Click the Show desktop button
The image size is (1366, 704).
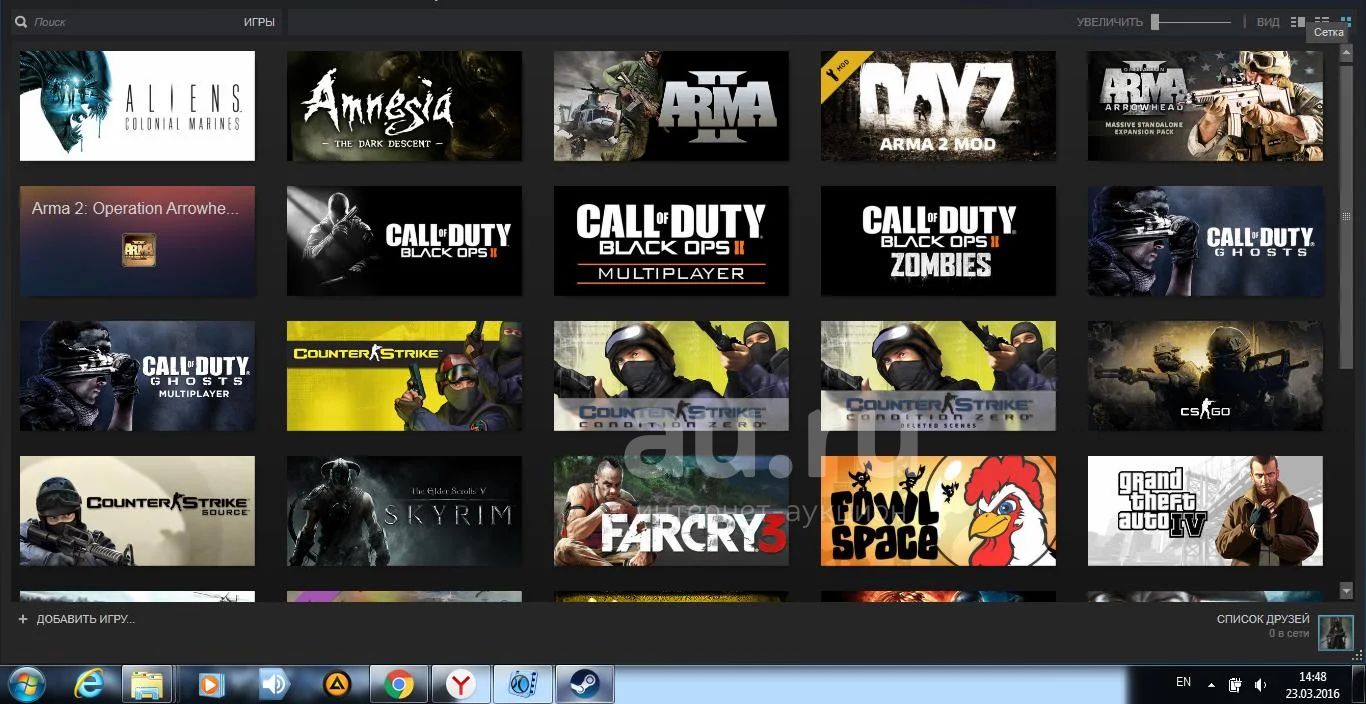click(1358, 685)
